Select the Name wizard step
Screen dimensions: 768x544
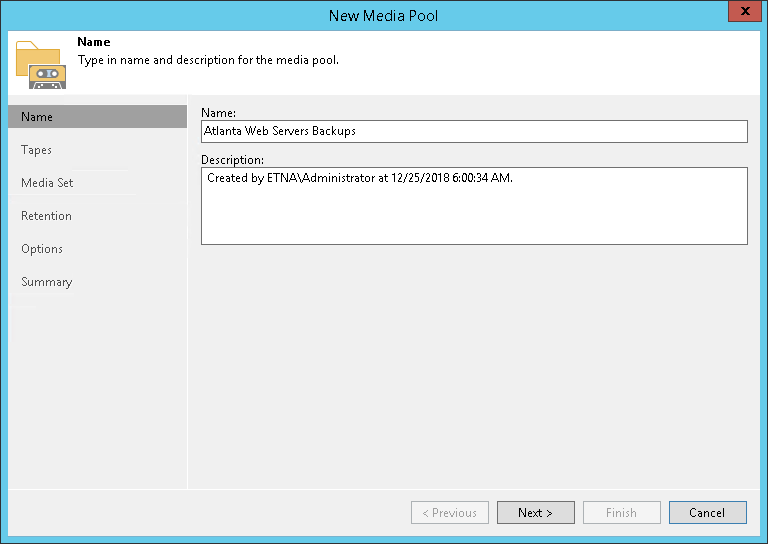tap(37, 117)
